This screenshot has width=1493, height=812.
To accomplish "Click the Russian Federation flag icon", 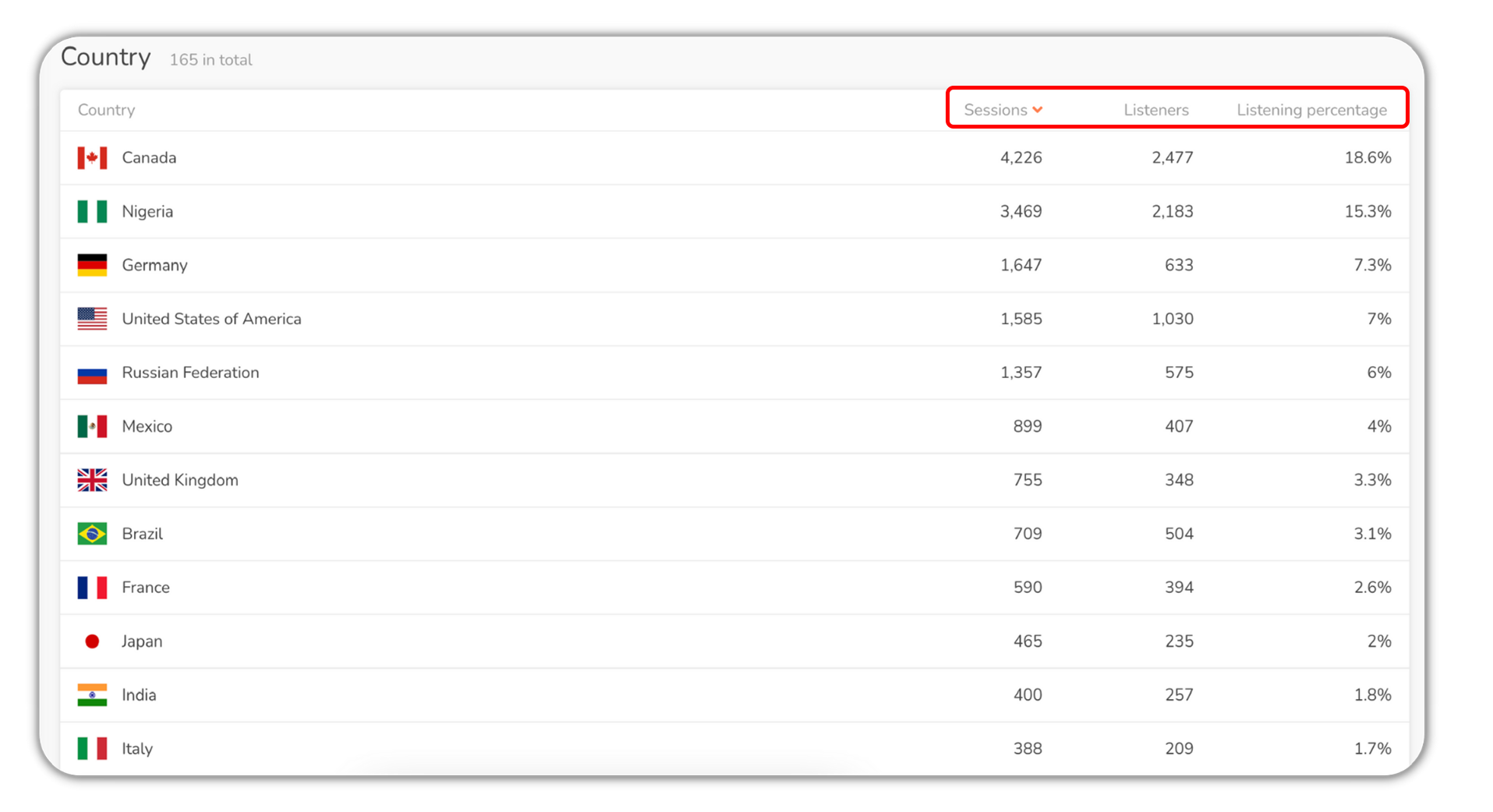I will click(92, 373).
